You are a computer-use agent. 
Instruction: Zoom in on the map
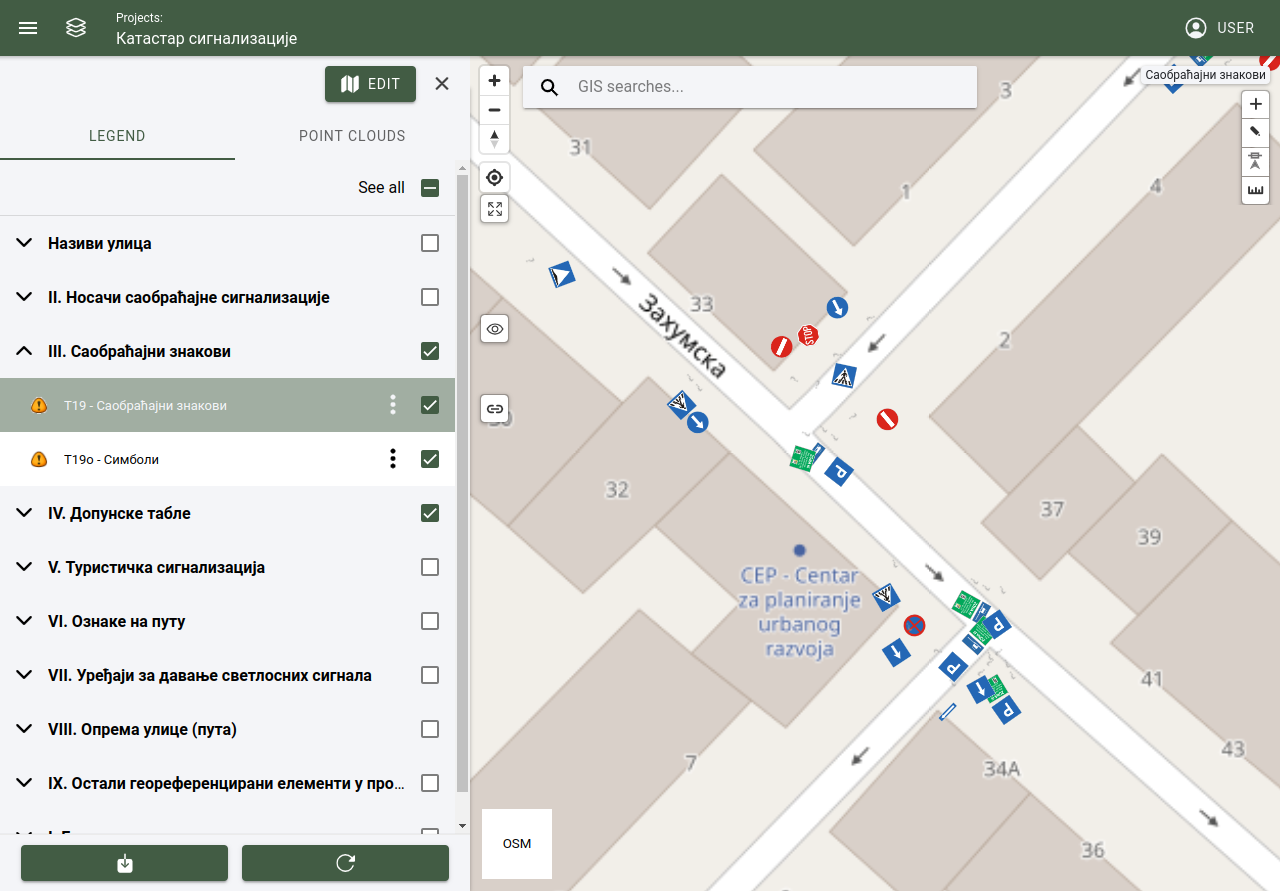494,81
